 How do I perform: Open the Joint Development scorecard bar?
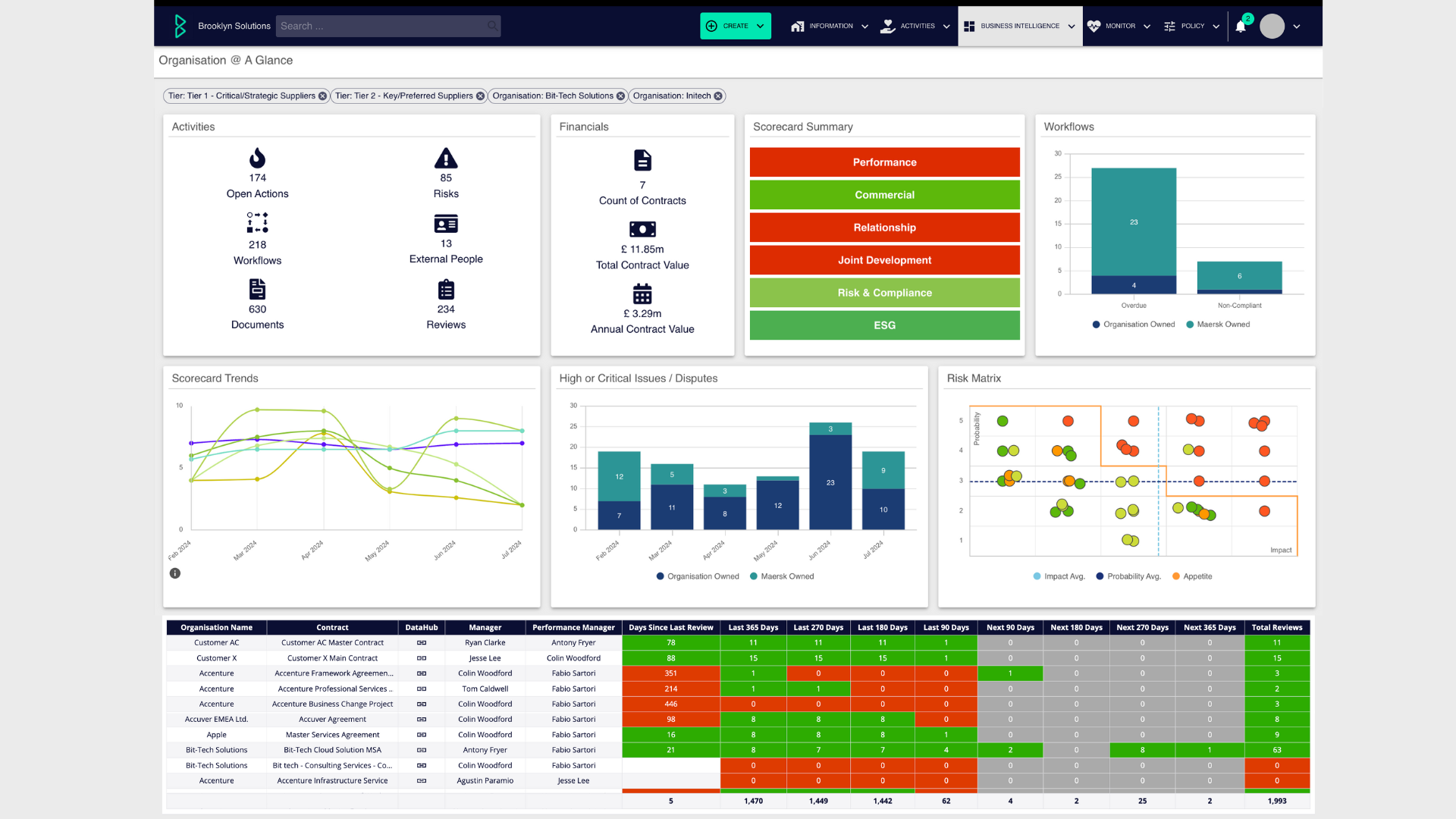click(x=884, y=260)
